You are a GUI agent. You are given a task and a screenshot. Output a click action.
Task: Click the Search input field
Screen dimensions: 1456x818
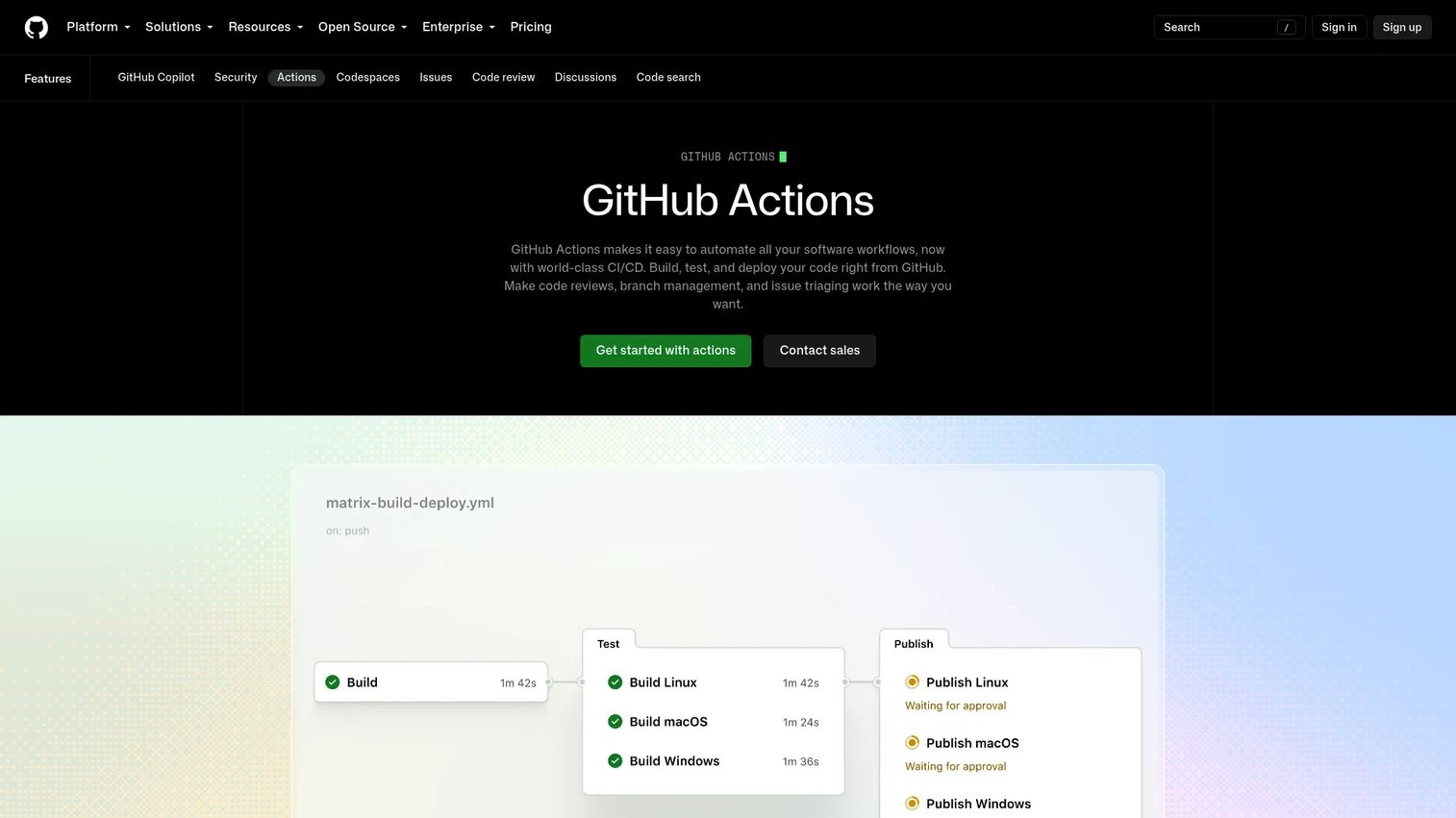tap(1229, 27)
